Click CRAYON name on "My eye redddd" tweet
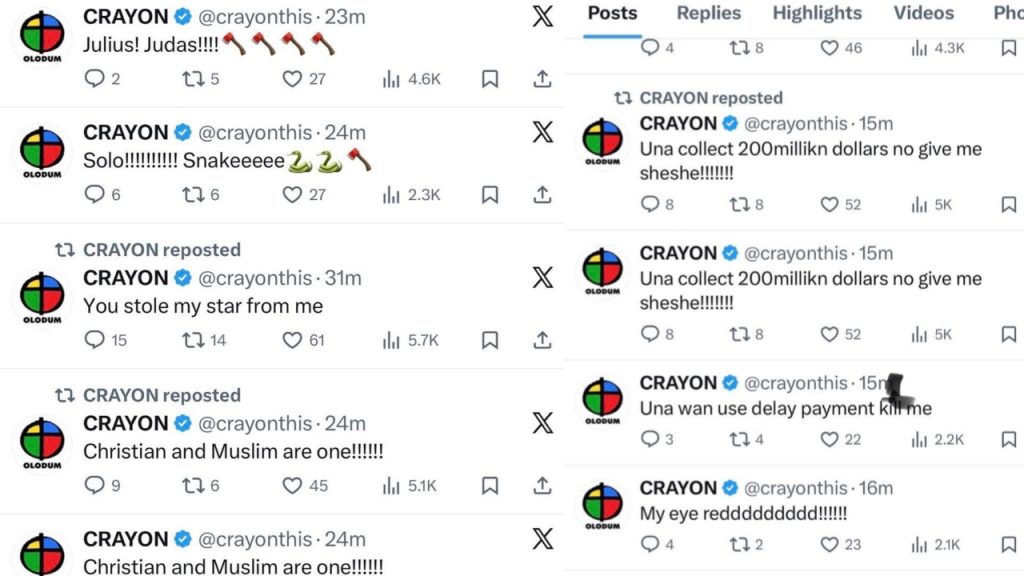This screenshot has height=576, width=1024. 678,488
